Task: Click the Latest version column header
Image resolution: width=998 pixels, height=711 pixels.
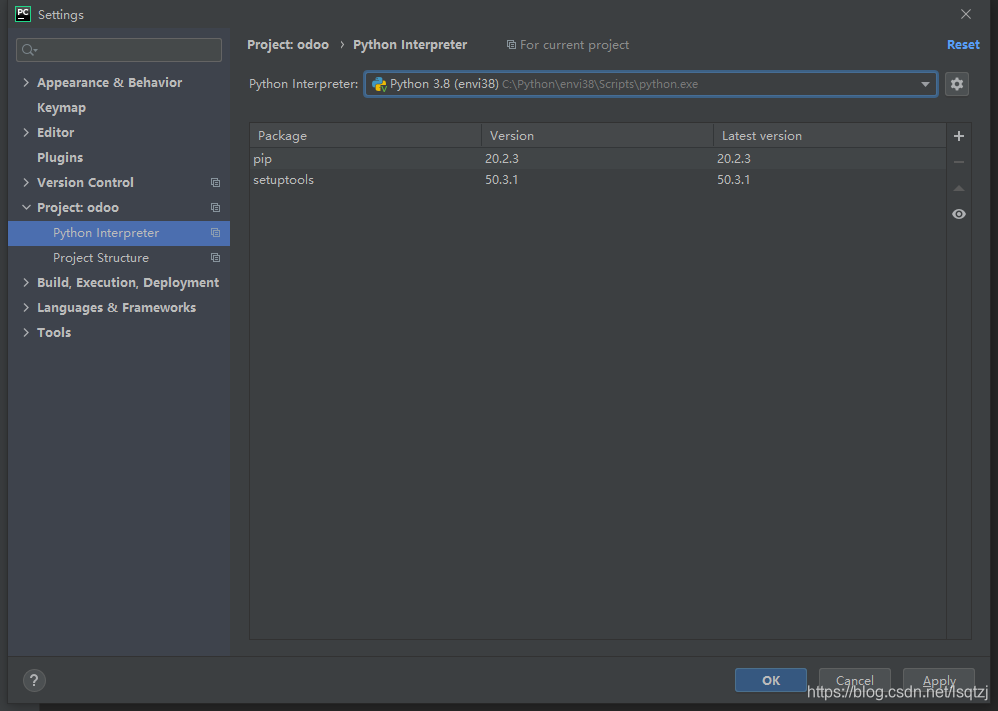Action: pyautogui.click(x=829, y=136)
